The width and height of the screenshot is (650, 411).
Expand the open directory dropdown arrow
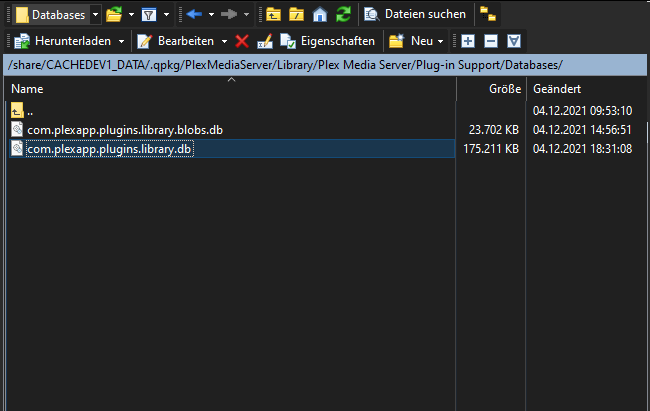(x=131, y=15)
